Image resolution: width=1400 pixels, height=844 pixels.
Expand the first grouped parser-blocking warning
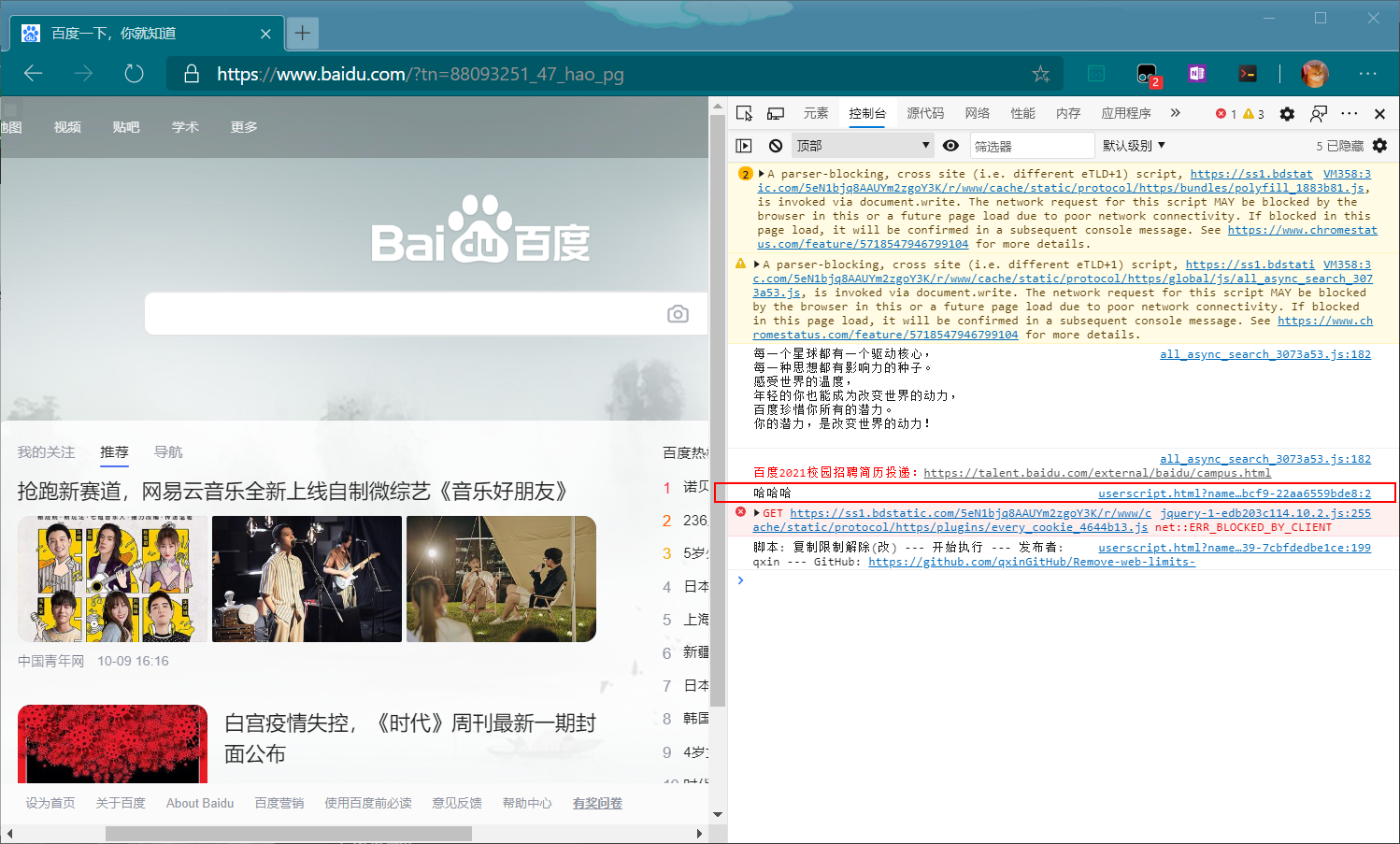(762, 174)
